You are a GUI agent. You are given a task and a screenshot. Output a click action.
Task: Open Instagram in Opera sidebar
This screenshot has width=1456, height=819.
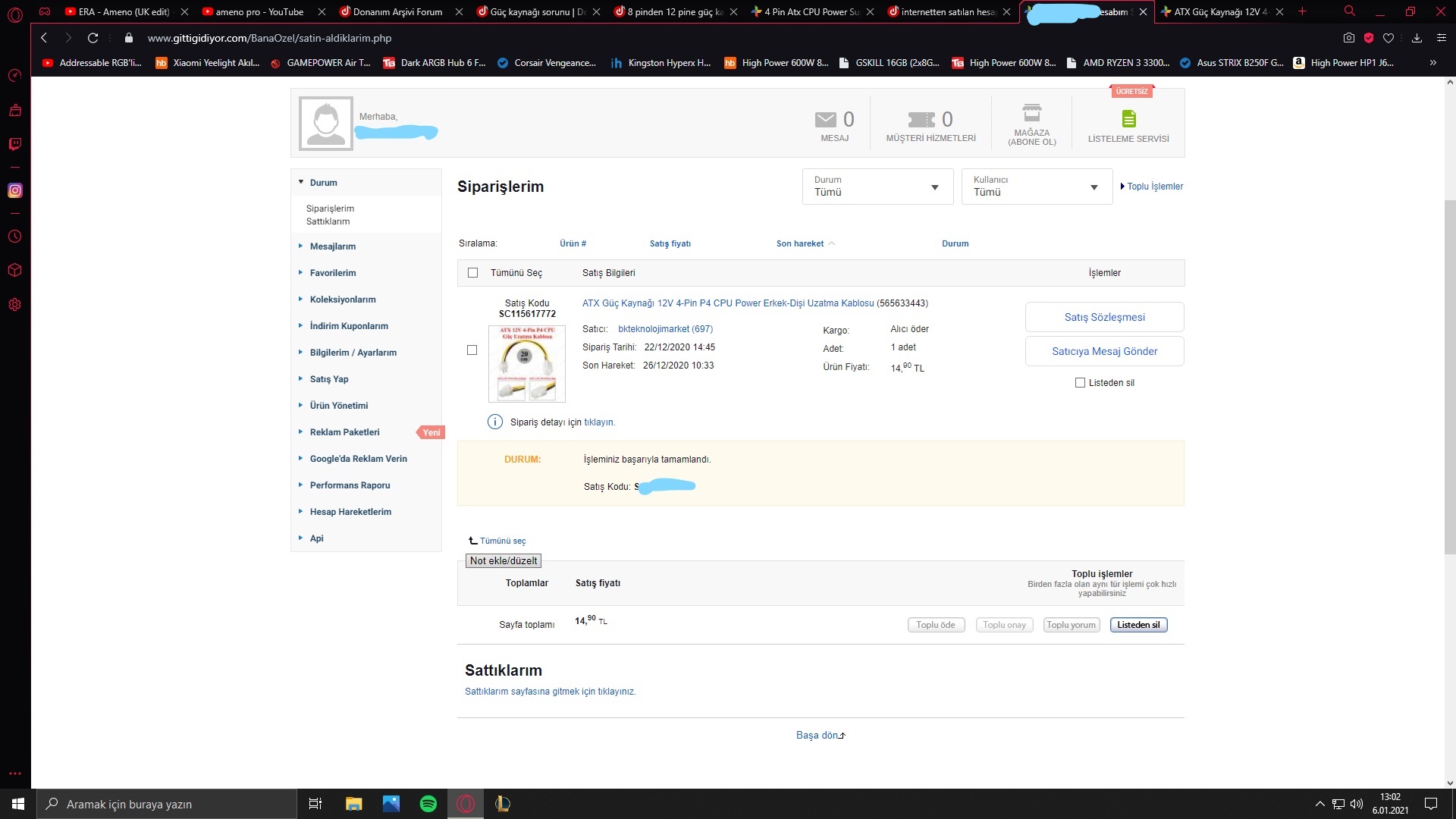click(14, 191)
